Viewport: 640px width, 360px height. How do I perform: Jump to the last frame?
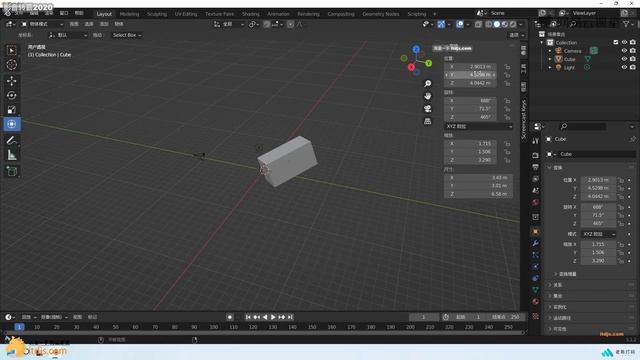click(290, 317)
